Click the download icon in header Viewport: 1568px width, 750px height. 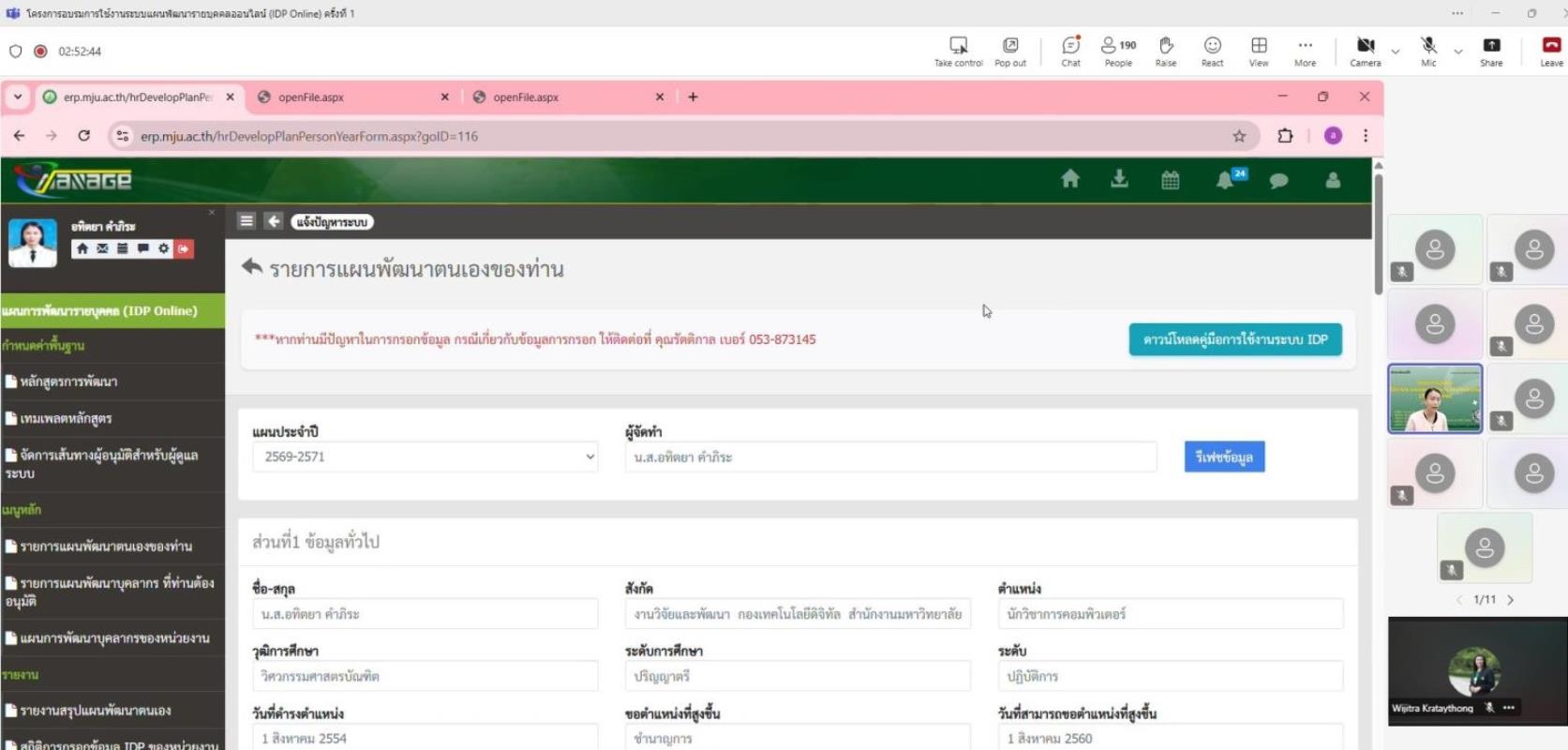(x=1119, y=179)
